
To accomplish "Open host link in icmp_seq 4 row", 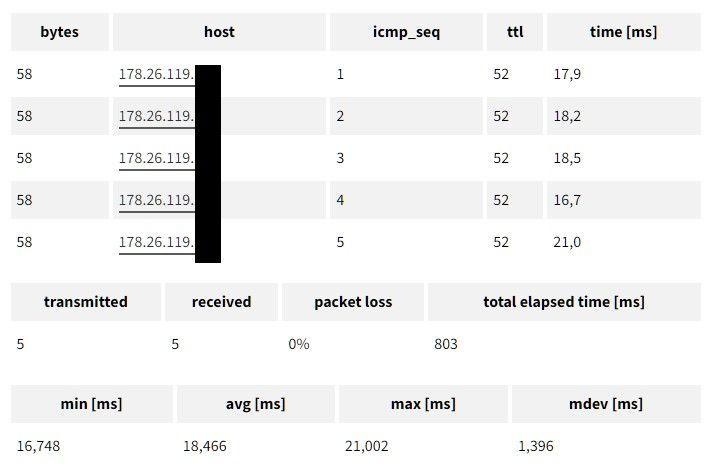I will pos(157,200).
